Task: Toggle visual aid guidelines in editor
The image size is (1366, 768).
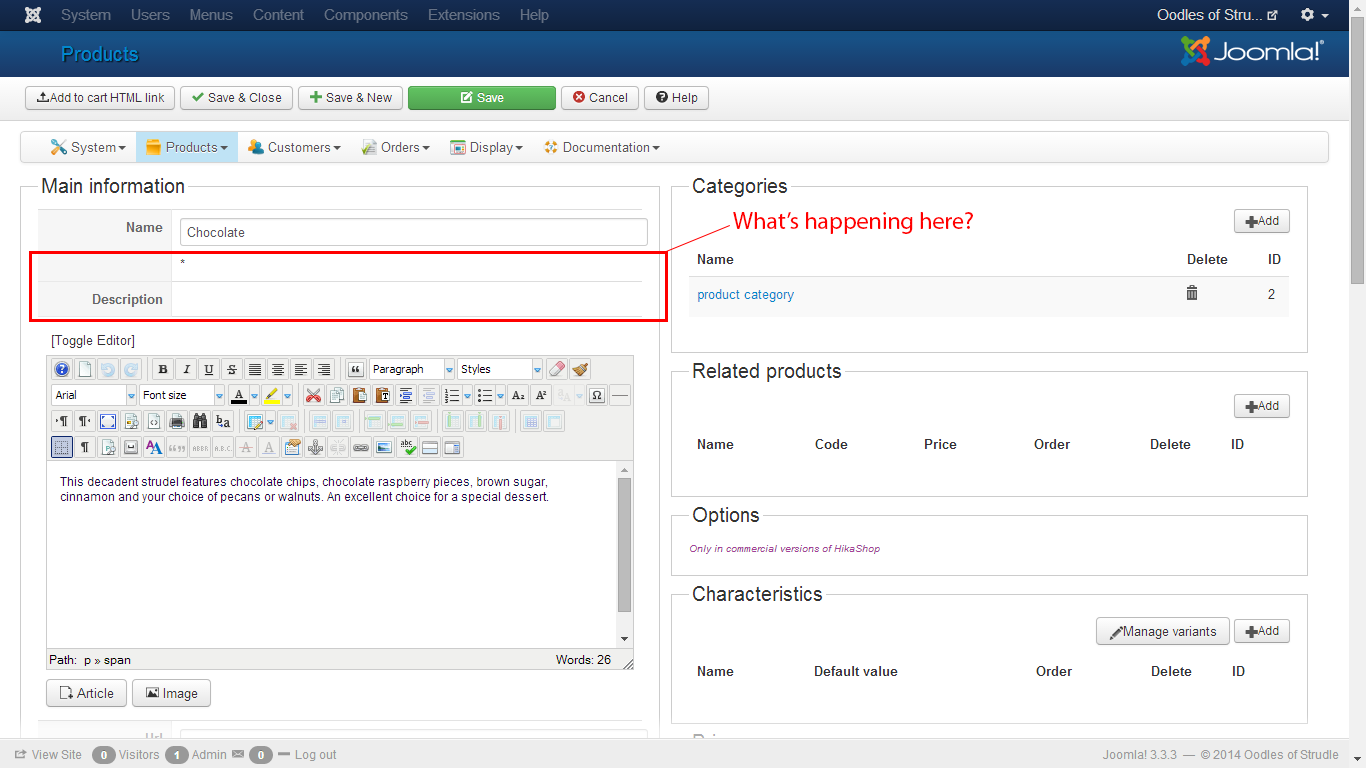Action: (x=62, y=447)
